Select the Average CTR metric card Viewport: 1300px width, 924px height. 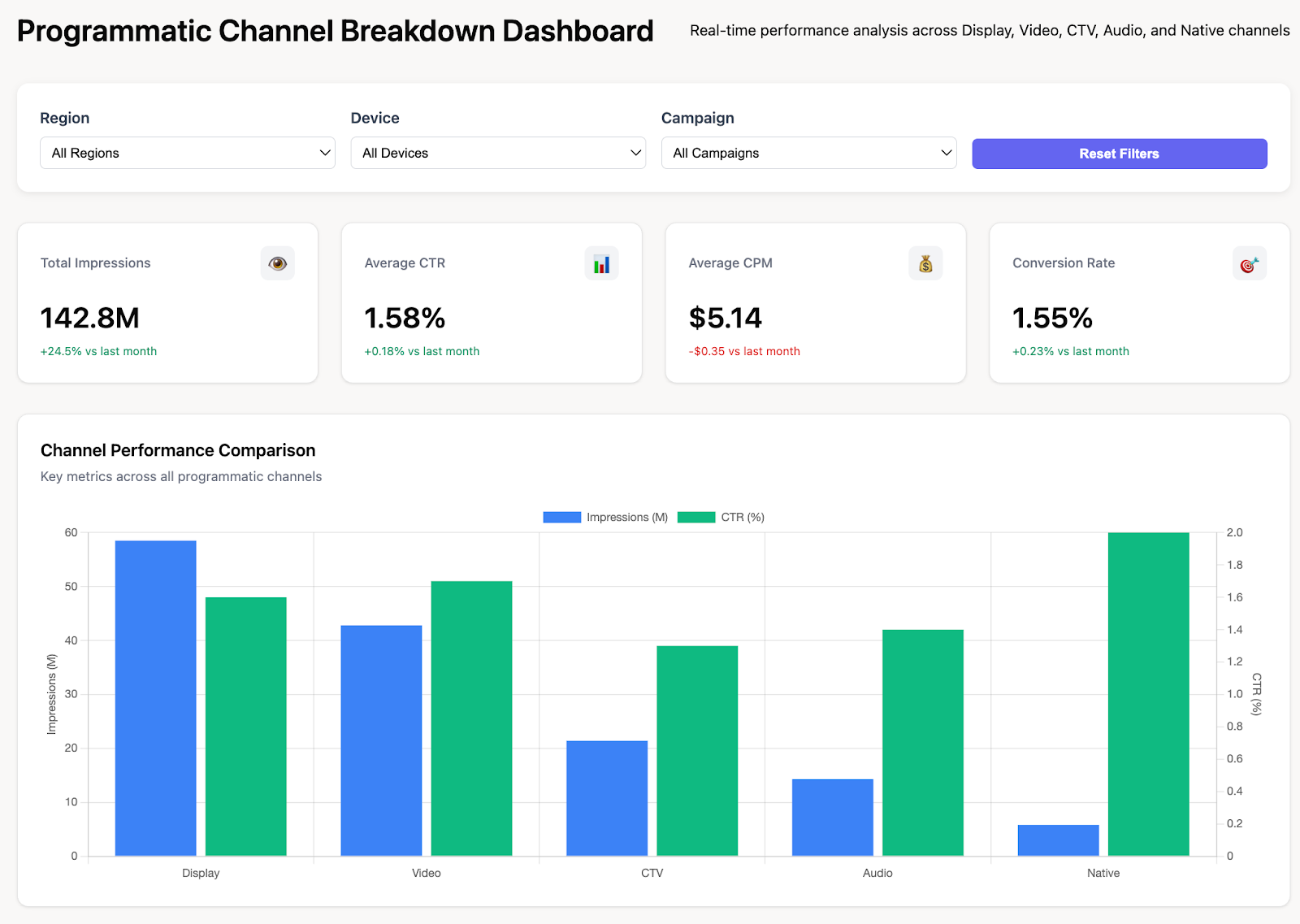[491, 303]
